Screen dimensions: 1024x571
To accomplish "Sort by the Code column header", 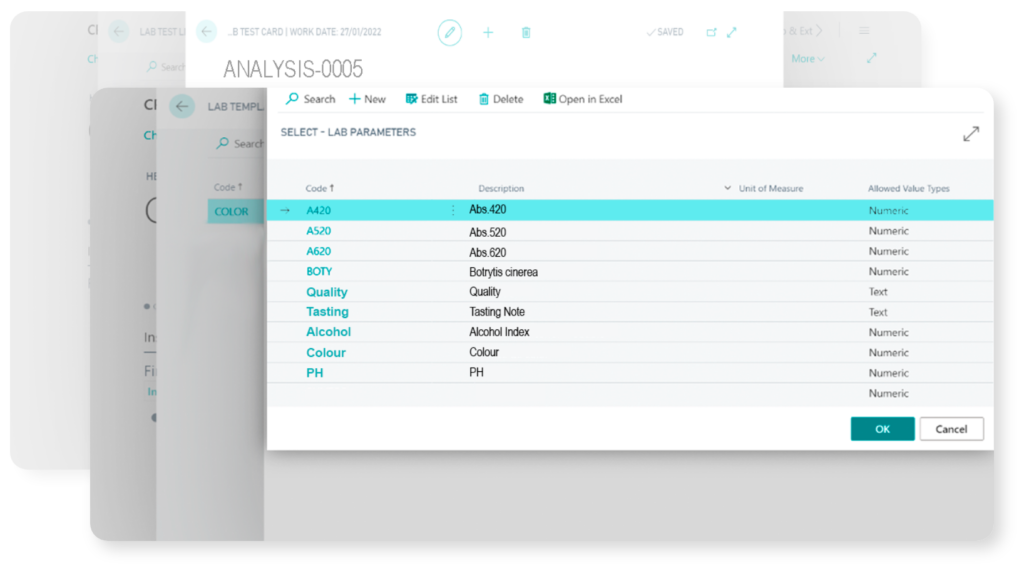I will point(320,188).
